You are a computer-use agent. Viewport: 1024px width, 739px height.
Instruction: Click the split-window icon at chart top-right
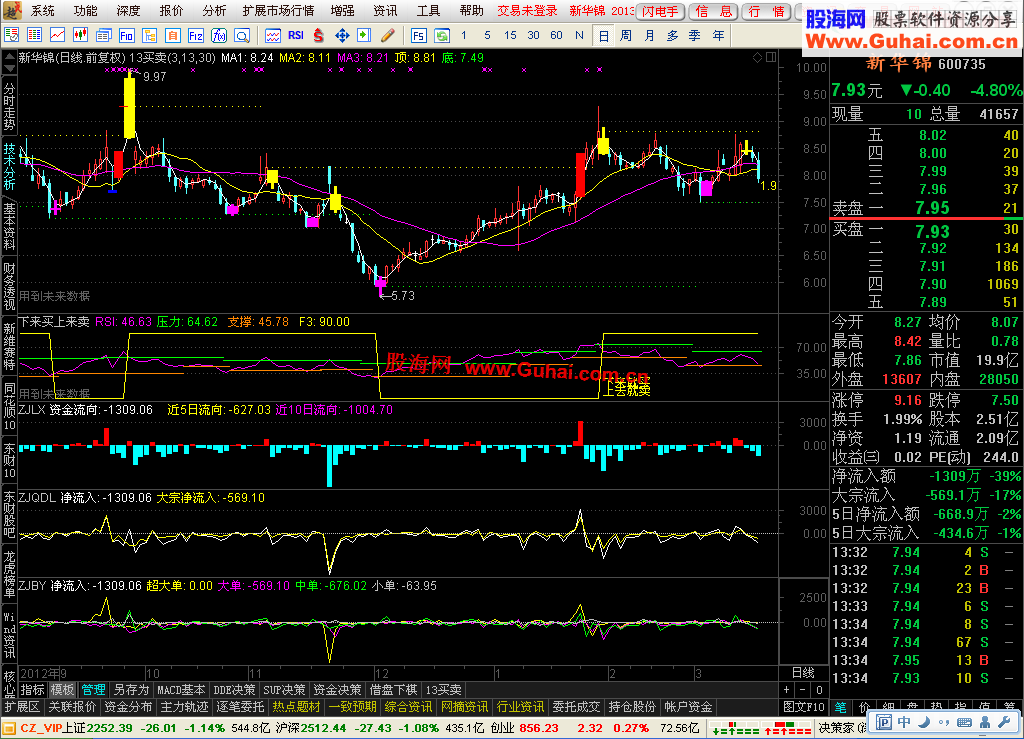pos(771,57)
